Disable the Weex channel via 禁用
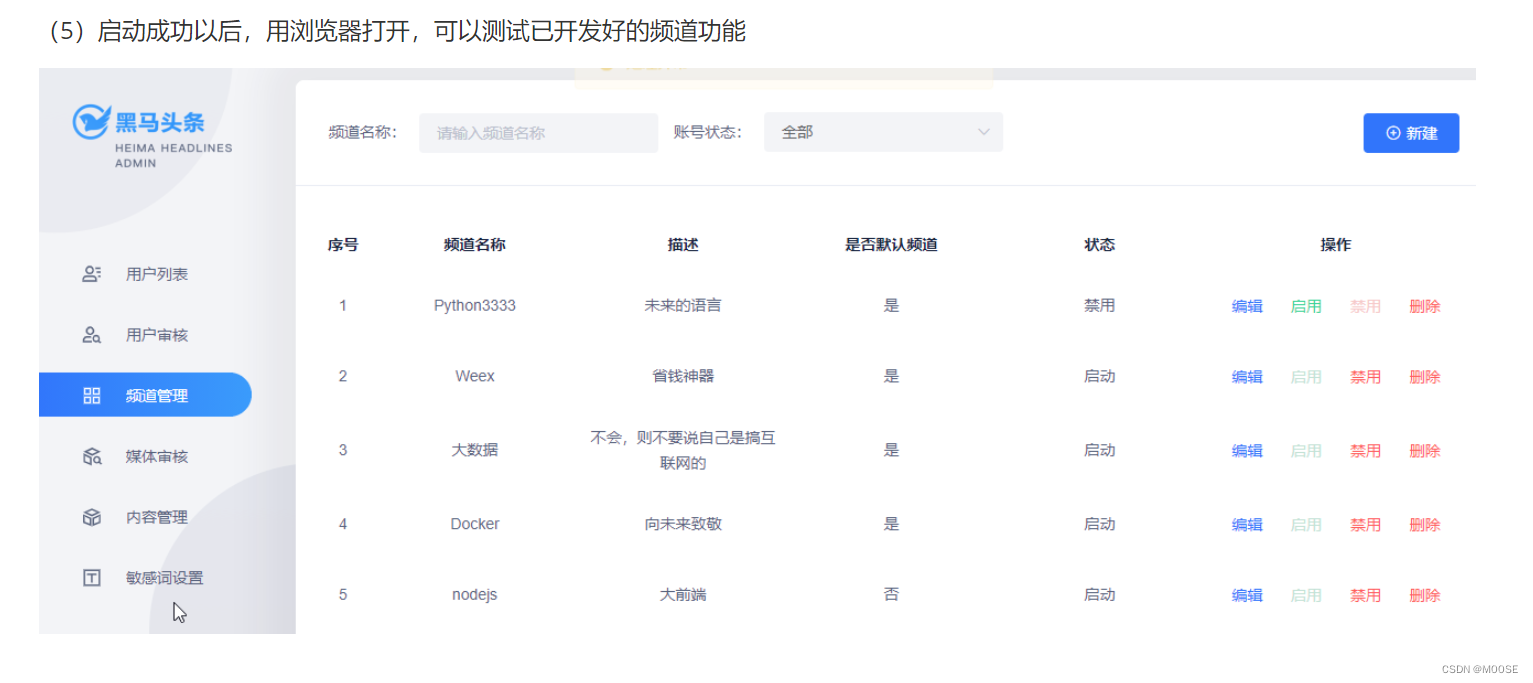1533x683 pixels. [1365, 377]
